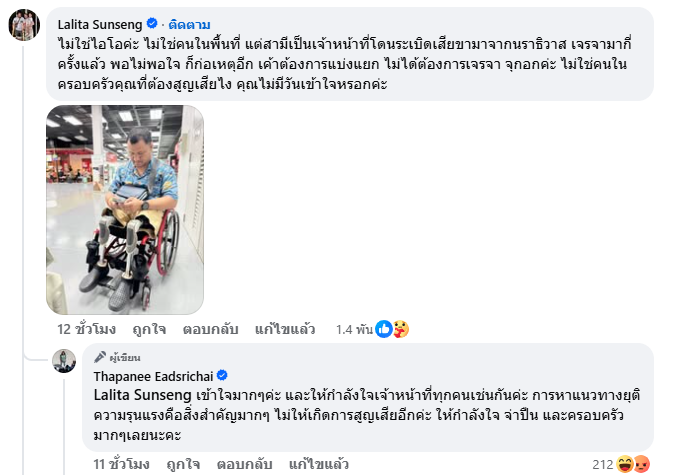This screenshot has width=688, height=475.
Task: Click the laughing haha reaction emoji
Action: point(624,464)
